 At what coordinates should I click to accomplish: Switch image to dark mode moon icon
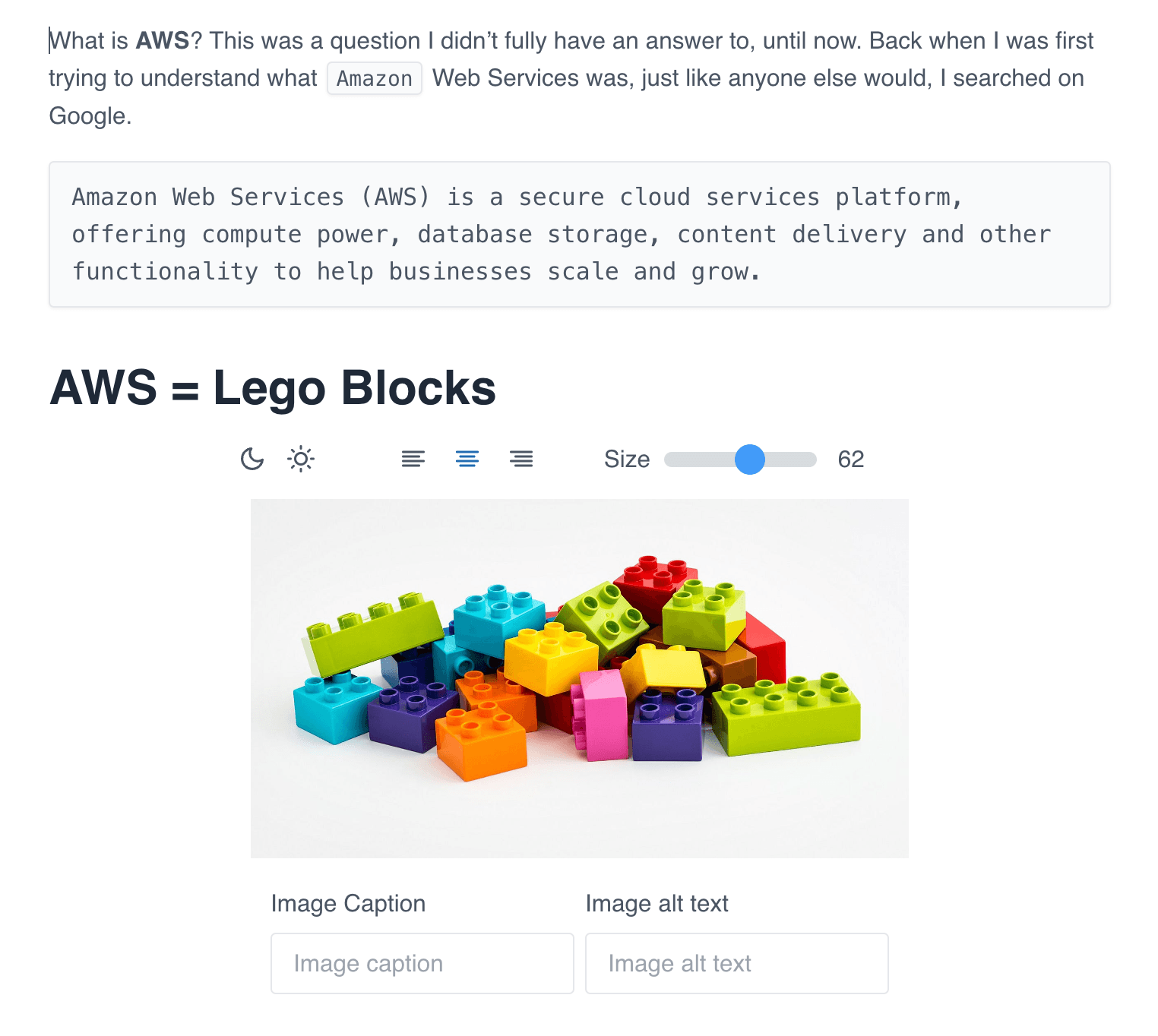click(252, 459)
